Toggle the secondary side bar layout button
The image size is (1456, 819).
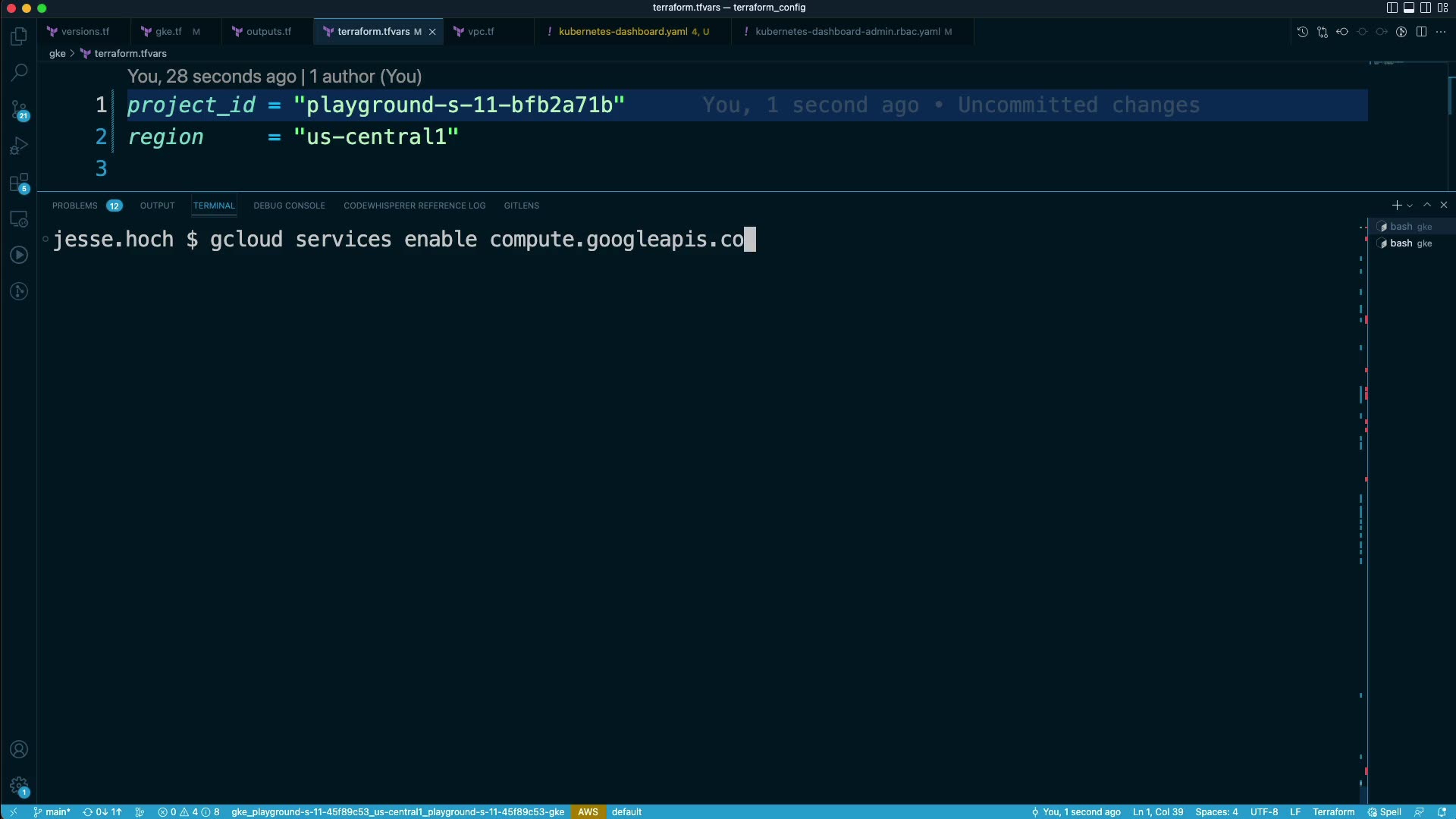click(1426, 8)
